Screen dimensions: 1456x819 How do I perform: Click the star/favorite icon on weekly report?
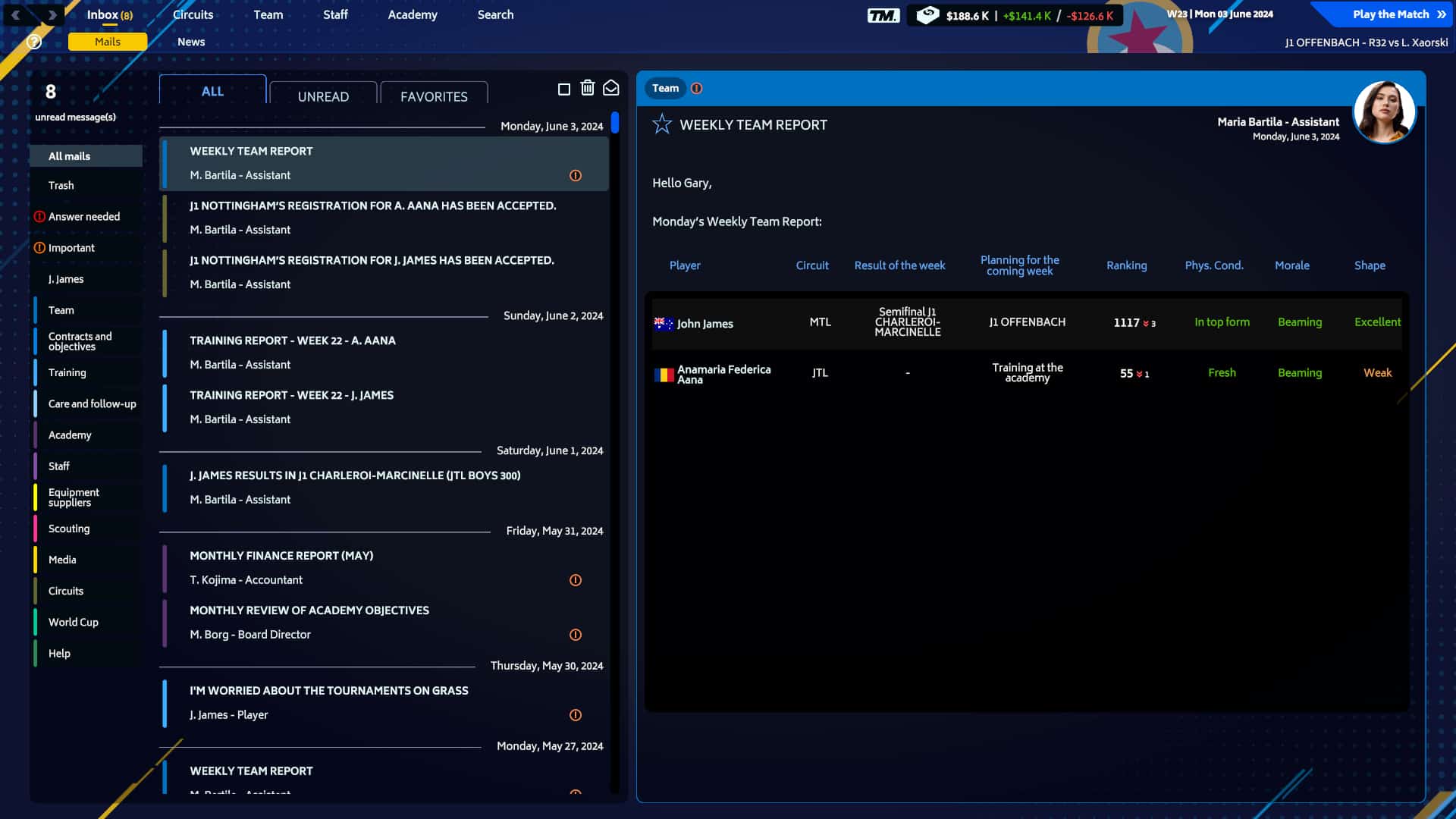pos(661,123)
